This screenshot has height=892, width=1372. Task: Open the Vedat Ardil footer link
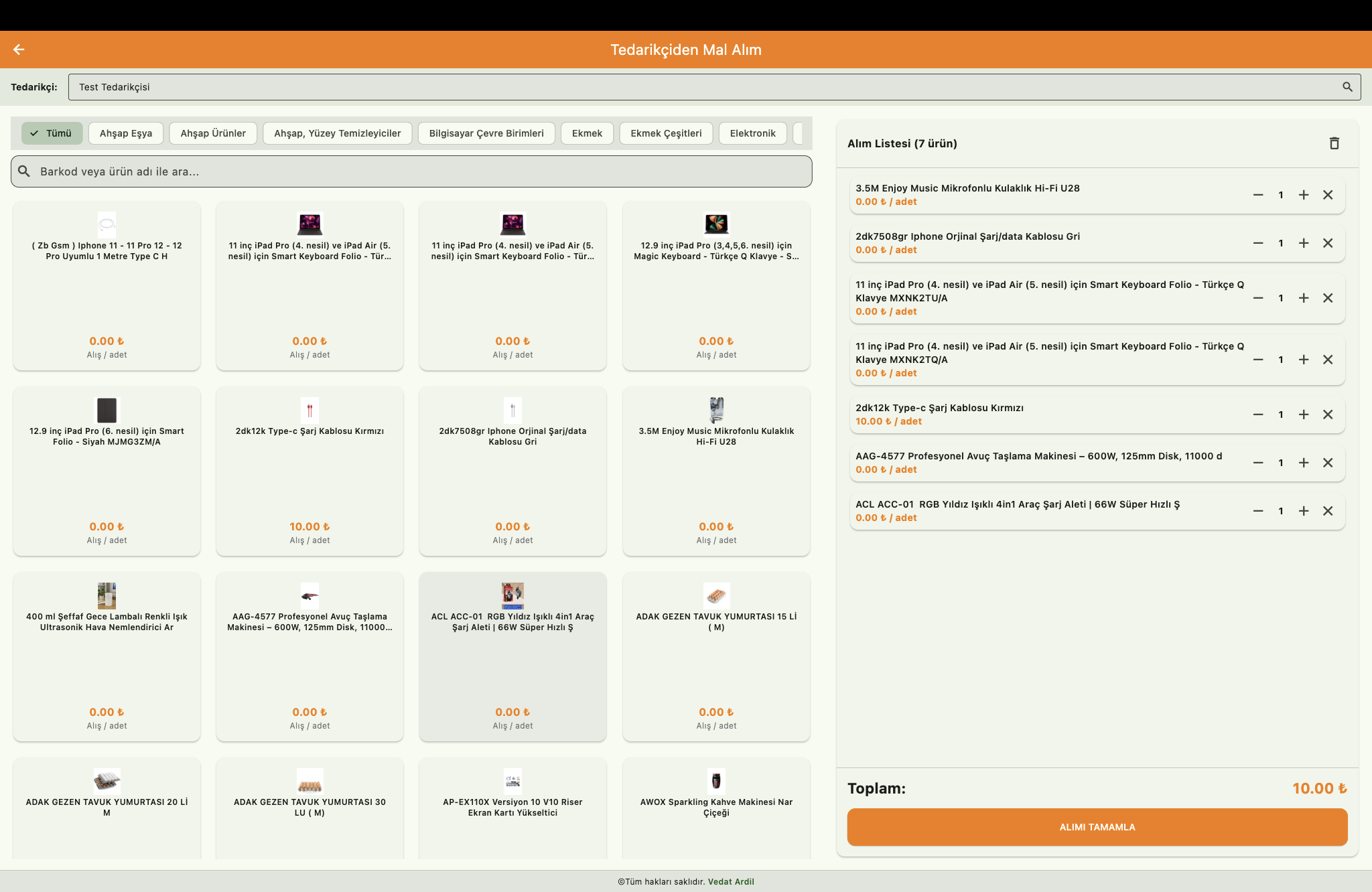[x=731, y=881]
